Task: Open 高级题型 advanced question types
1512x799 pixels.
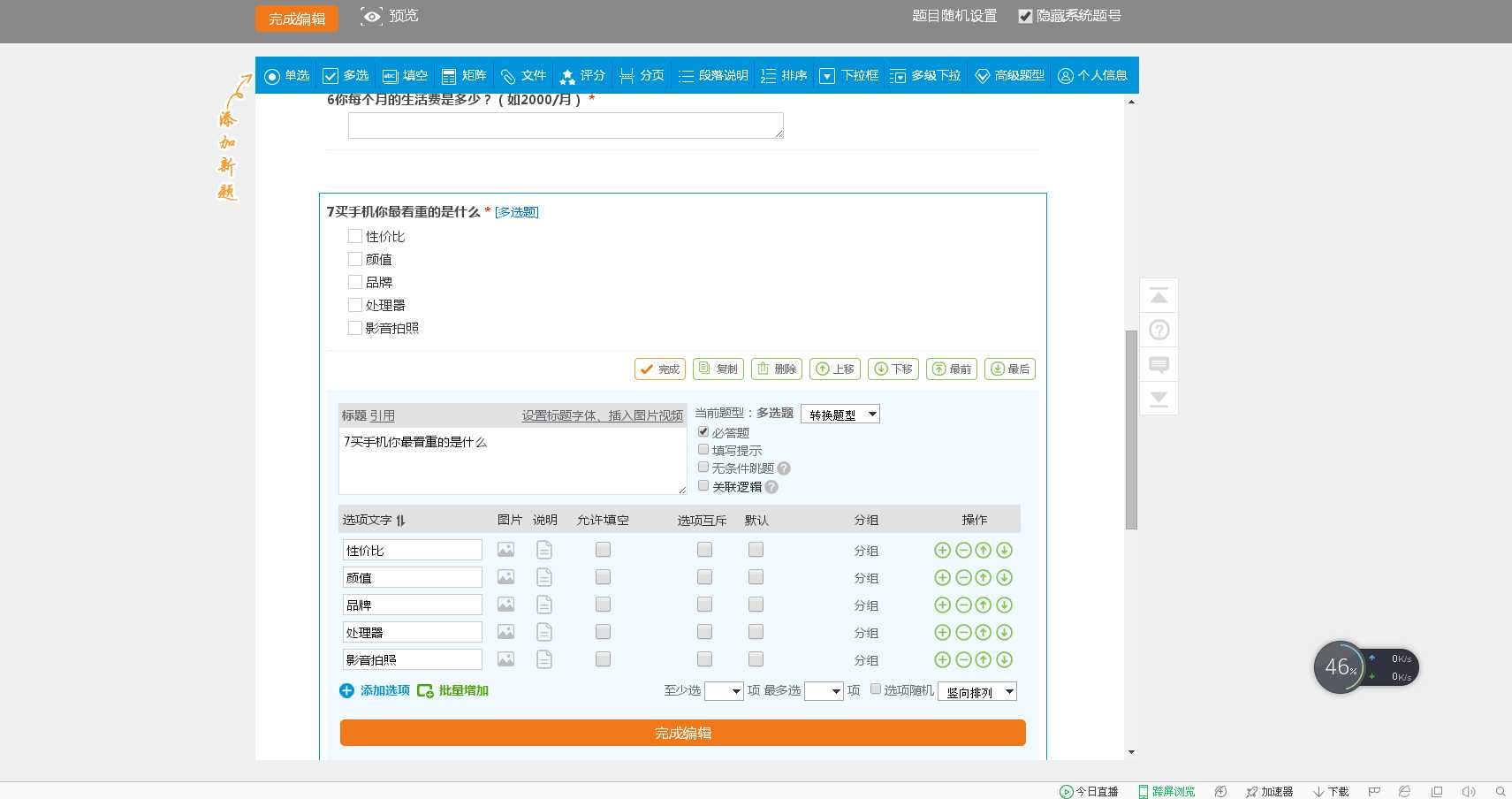Action: (x=1009, y=76)
